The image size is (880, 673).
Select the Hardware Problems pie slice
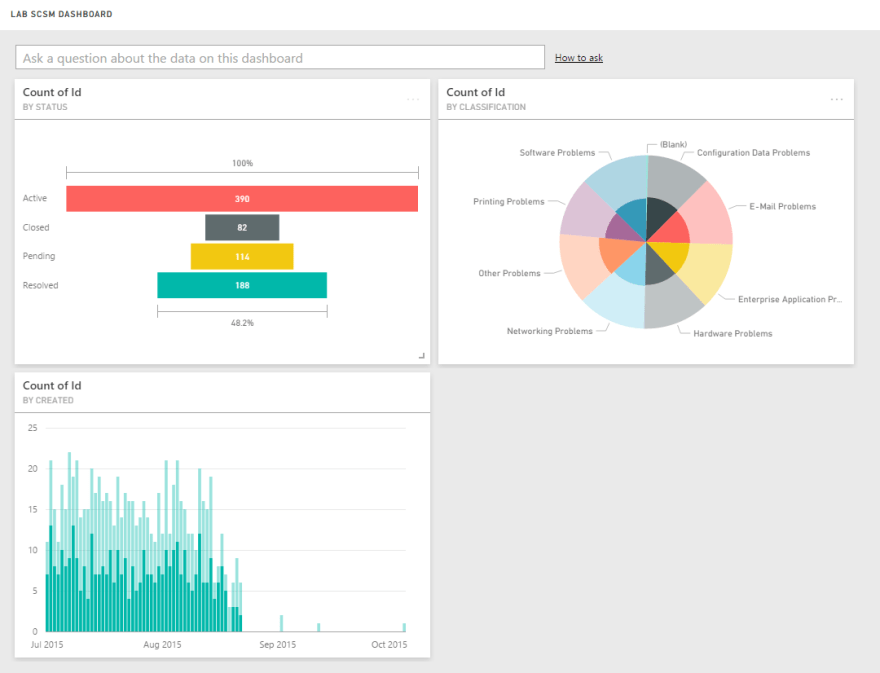click(x=675, y=305)
